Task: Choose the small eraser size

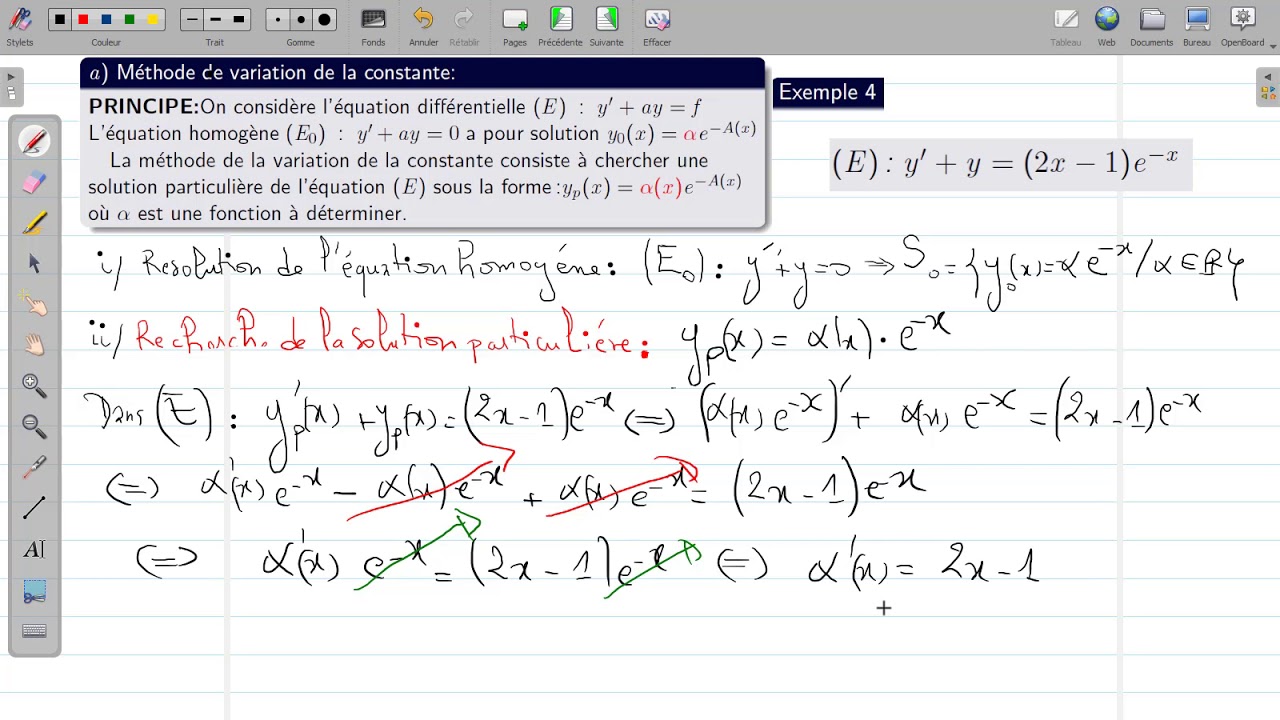Action: tap(278, 20)
